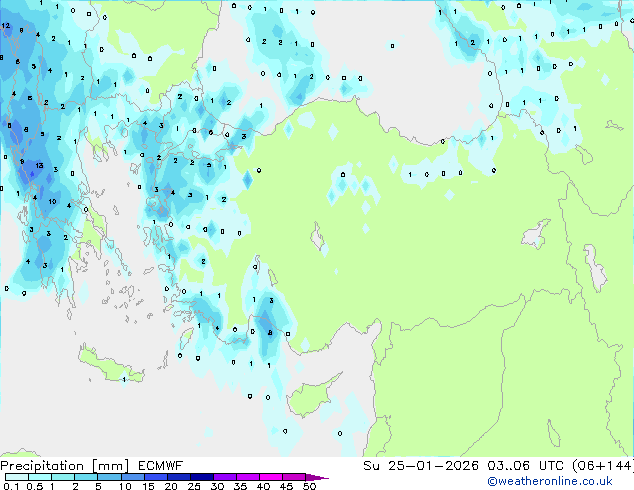Image resolution: width=634 pixels, height=490 pixels.
Task: Click the legend value 40
Action: point(263,486)
